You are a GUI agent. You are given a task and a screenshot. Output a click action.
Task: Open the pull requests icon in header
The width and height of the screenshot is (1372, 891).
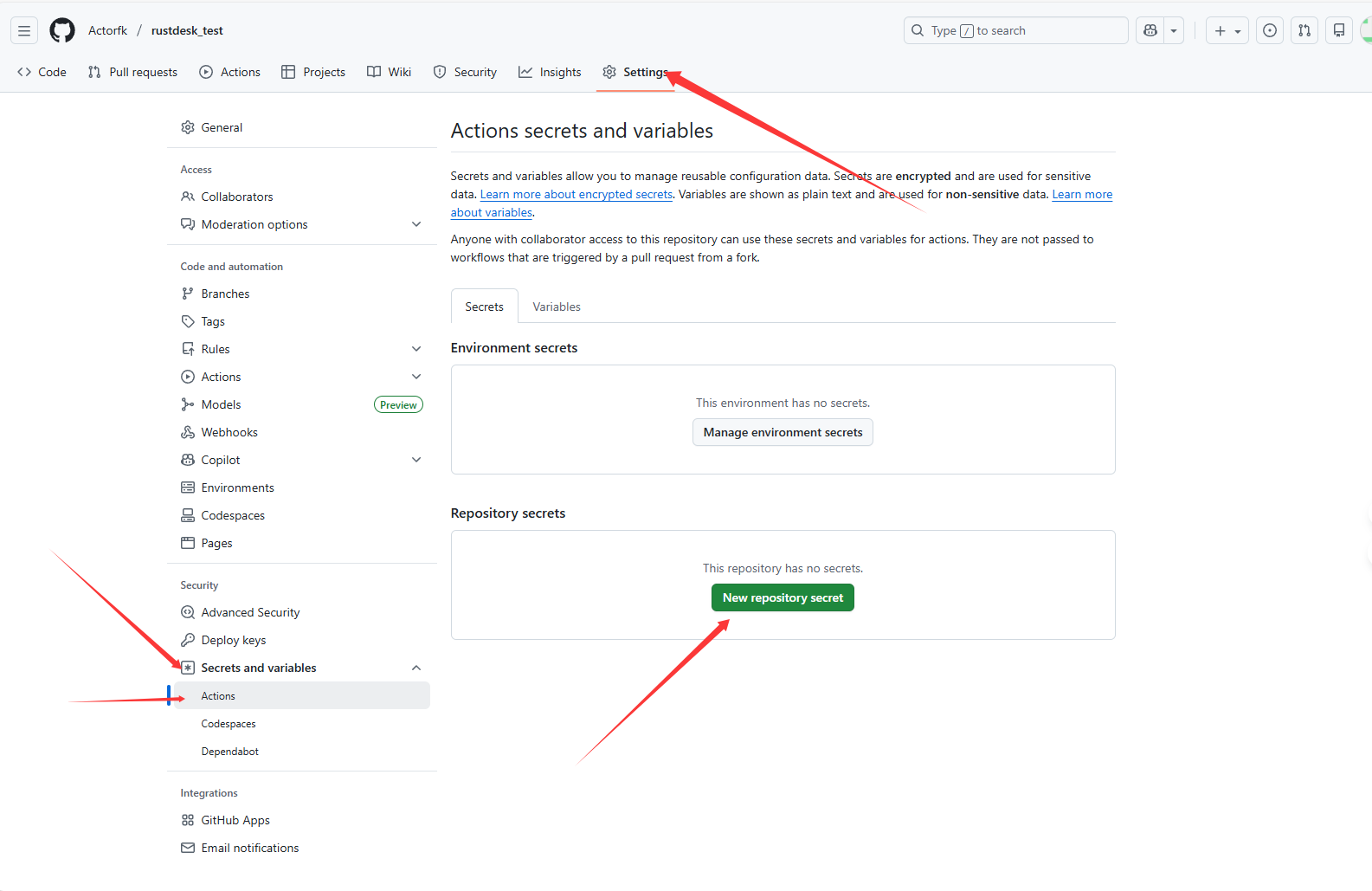1304,30
